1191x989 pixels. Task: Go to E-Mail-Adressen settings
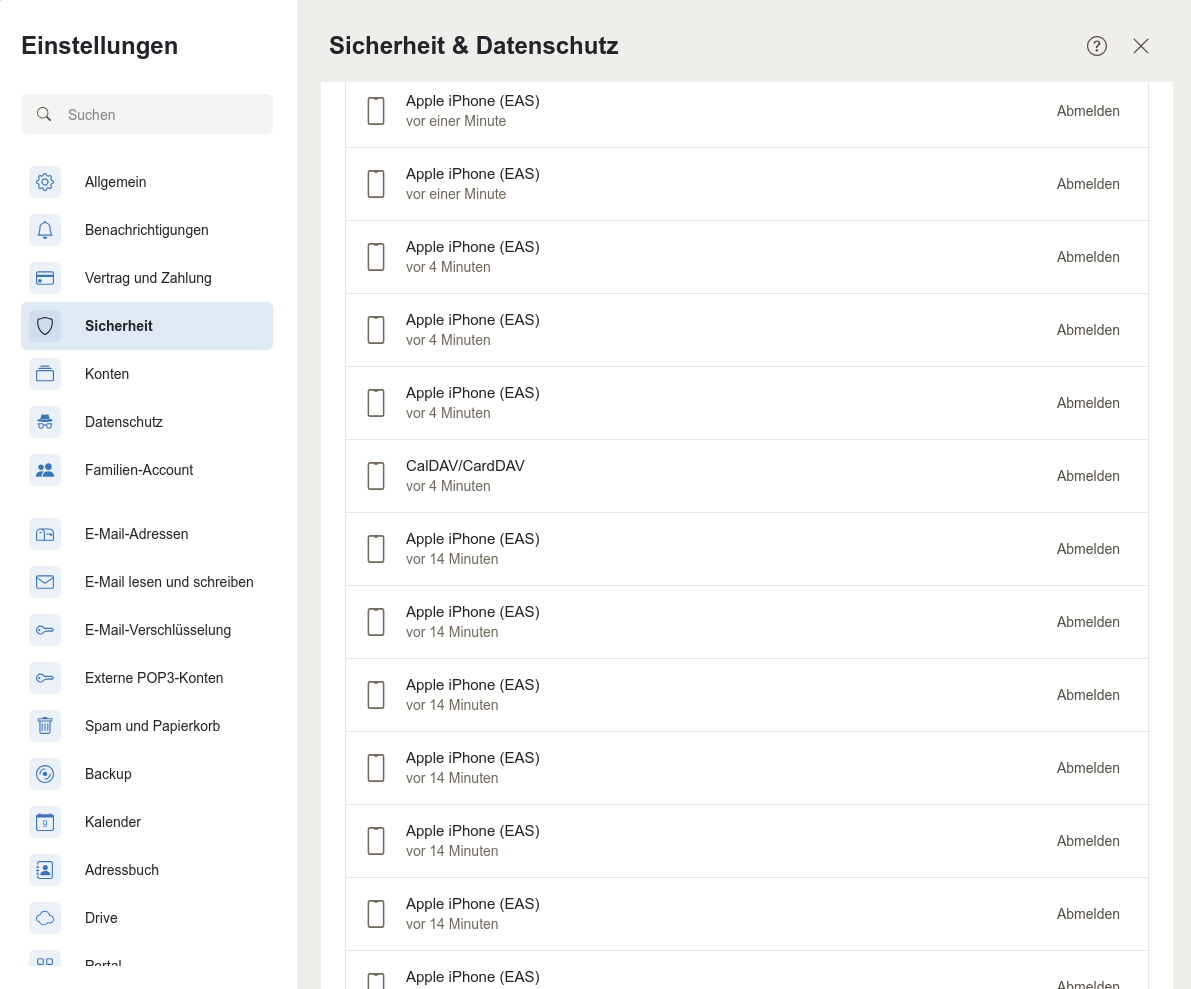(x=136, y=534)
